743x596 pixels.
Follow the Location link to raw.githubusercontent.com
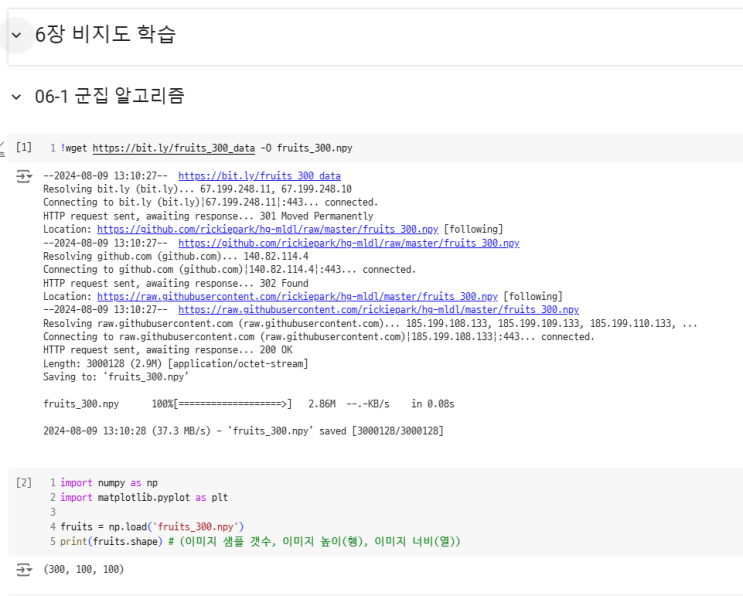[x=298, y=297]
